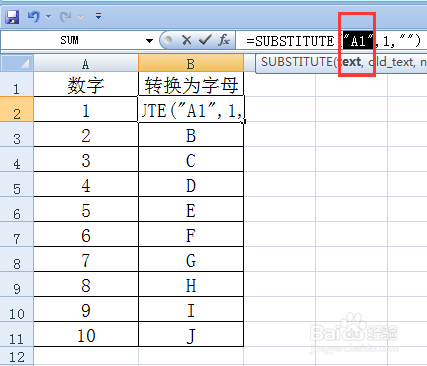
Task: Click cell with number 3
Action: tap(86, 159)
